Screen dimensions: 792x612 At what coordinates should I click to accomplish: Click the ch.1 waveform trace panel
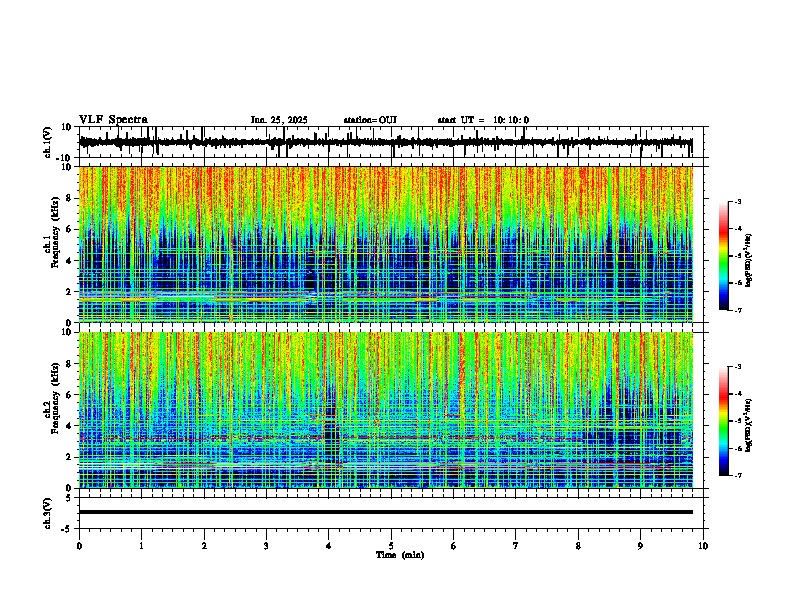(x=393, y=142)
